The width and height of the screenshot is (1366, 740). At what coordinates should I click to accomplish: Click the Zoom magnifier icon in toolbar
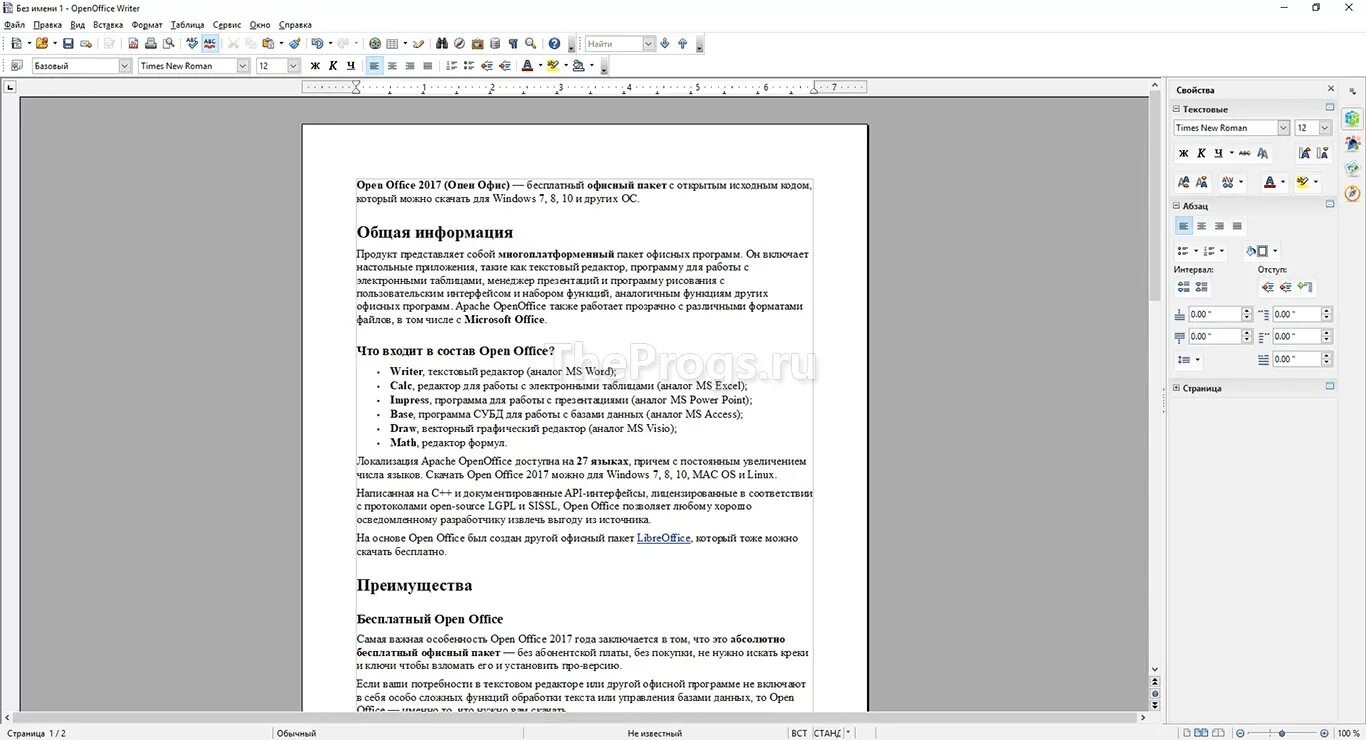pyautogui.click(x=530, y=44)
